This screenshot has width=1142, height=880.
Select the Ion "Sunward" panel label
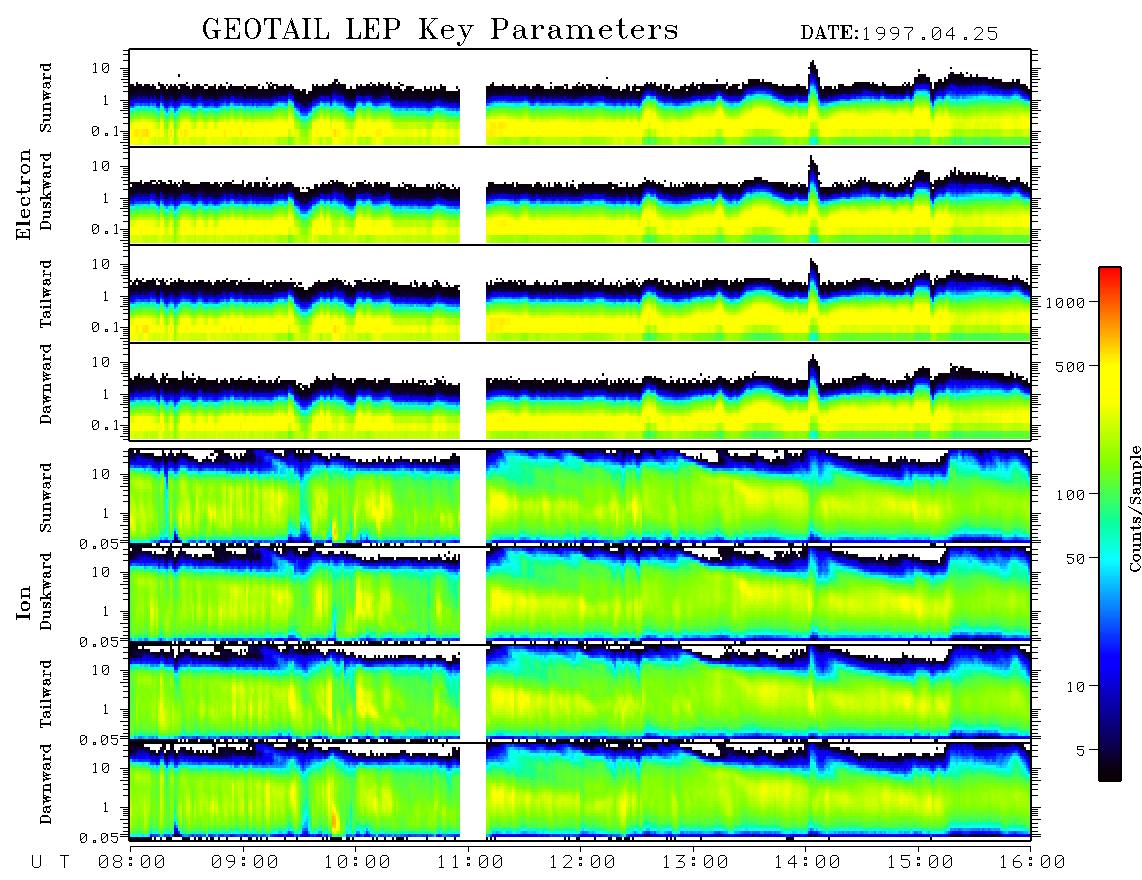pyautogui.click(x=46, y=497)
